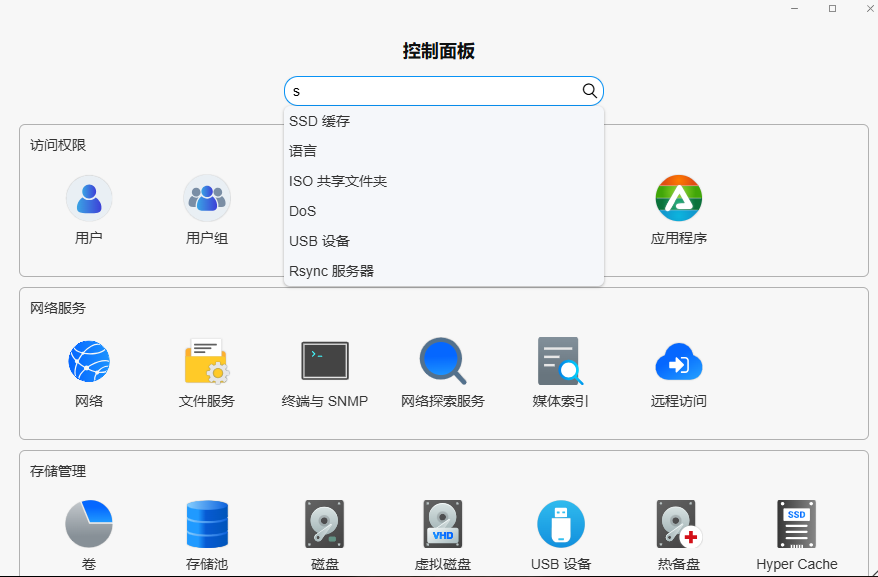Open the 用户 (Users) icon
The width and height of the screenshot is (878, 577).
[89, 199]
